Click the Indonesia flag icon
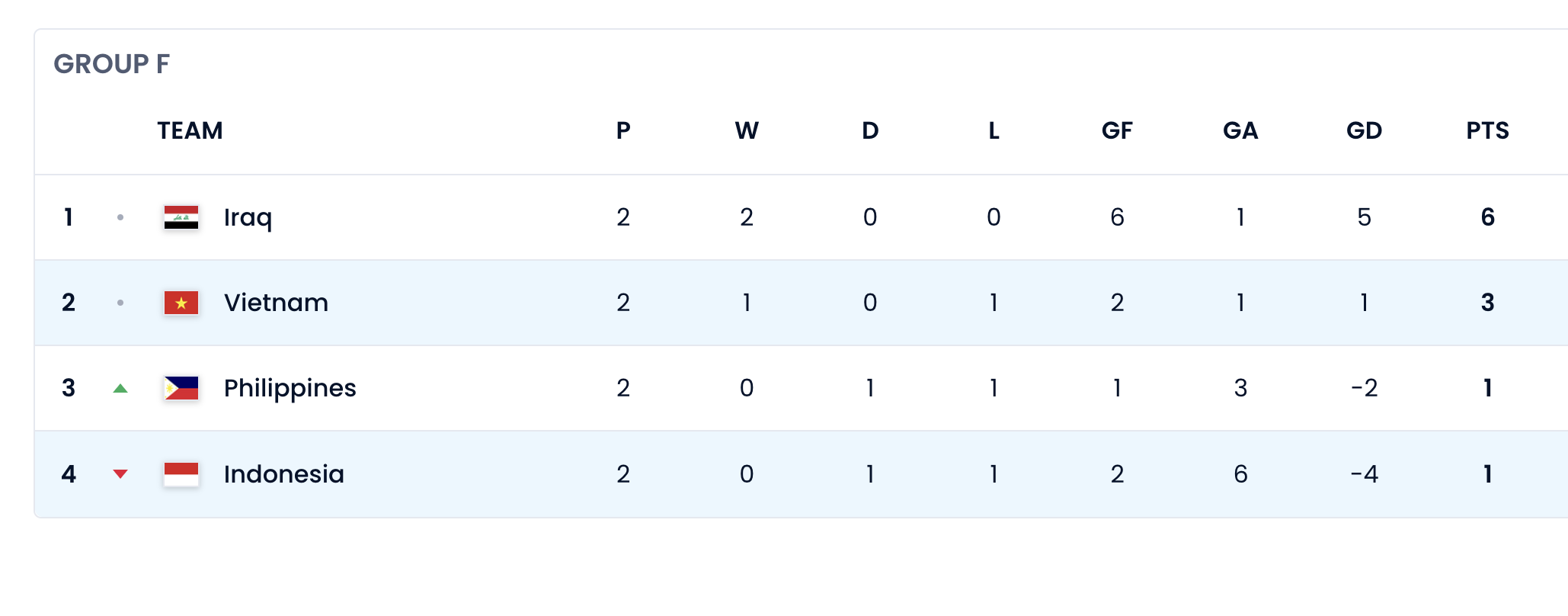This screenshot has width=1568, height=616. point(181,474)
